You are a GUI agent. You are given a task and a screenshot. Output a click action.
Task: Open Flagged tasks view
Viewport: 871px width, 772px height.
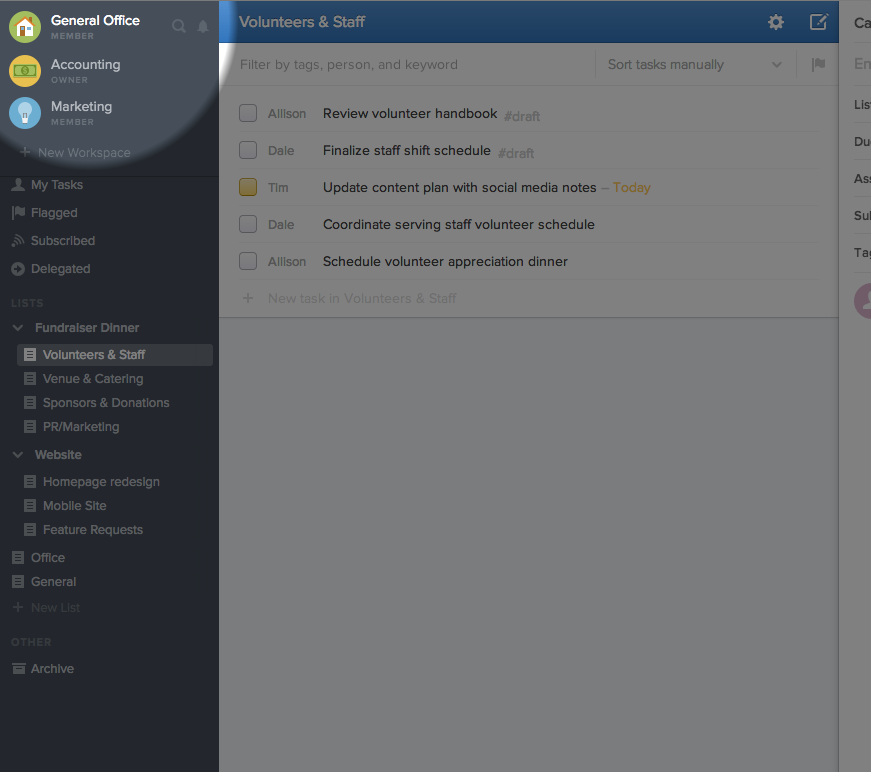click(54, 213)
